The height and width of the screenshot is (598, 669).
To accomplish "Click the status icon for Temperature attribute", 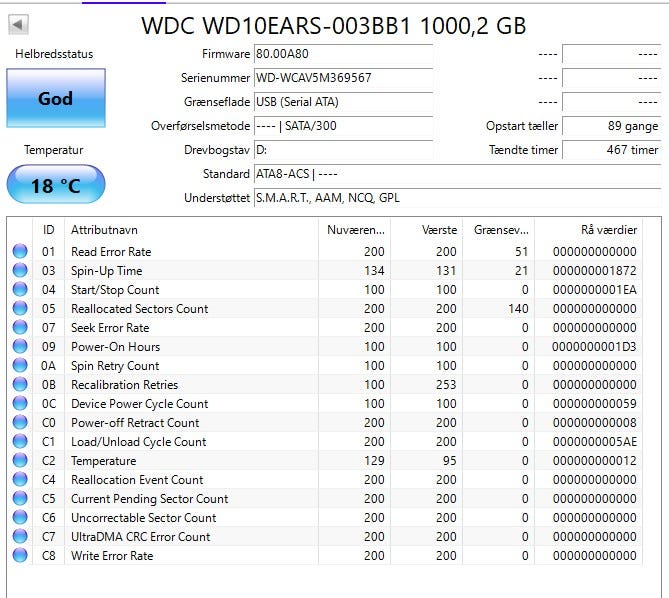I will tap(20, 460).
